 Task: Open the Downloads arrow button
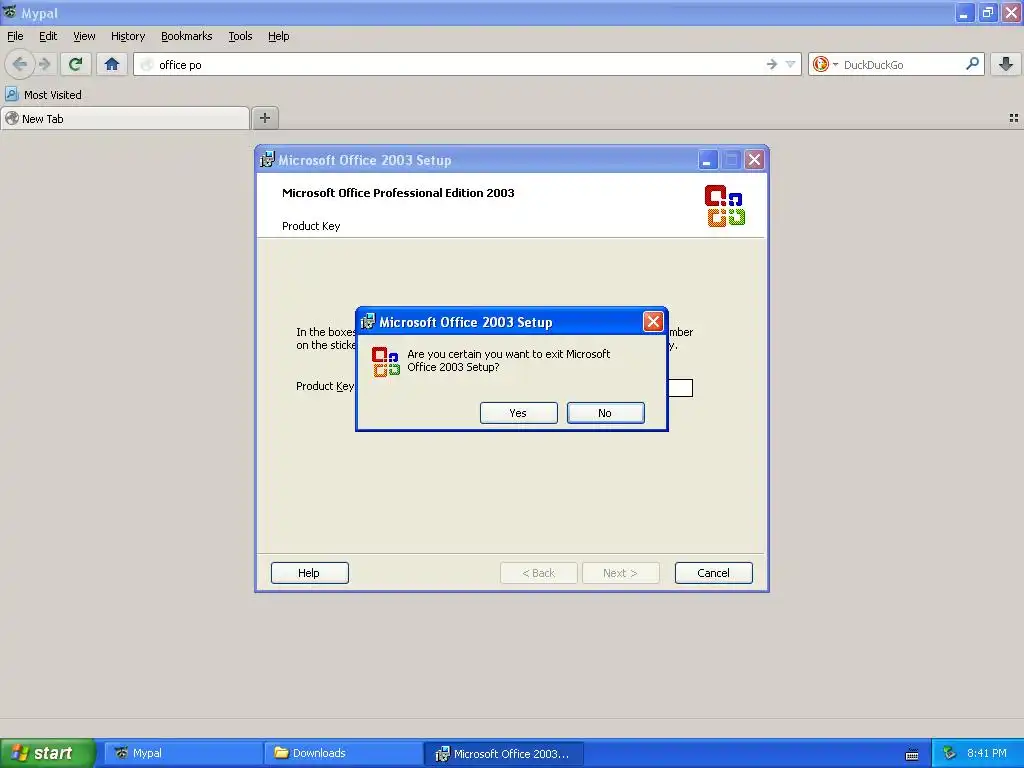click(x=1006, y=64)
